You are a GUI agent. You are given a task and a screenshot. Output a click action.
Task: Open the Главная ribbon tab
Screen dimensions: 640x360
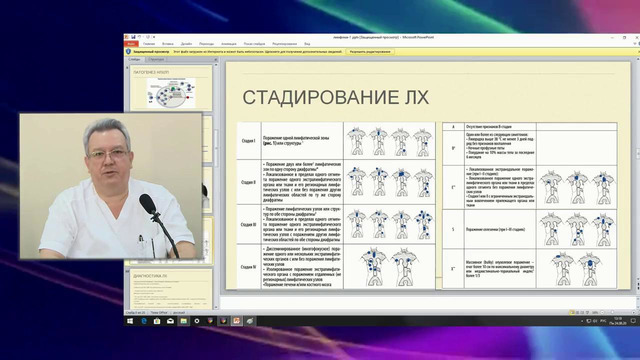coord(149,44)
